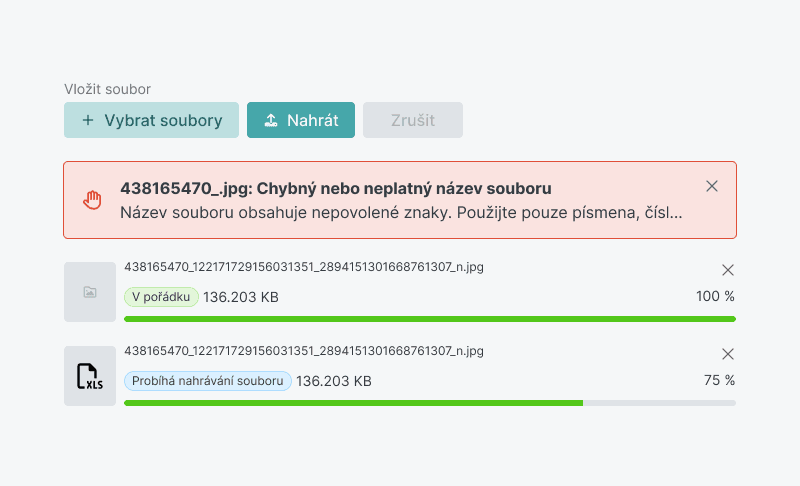Click the "V pořádku" status badge
The height and width of the screenshot is (486, 800).
pos(161,297)
